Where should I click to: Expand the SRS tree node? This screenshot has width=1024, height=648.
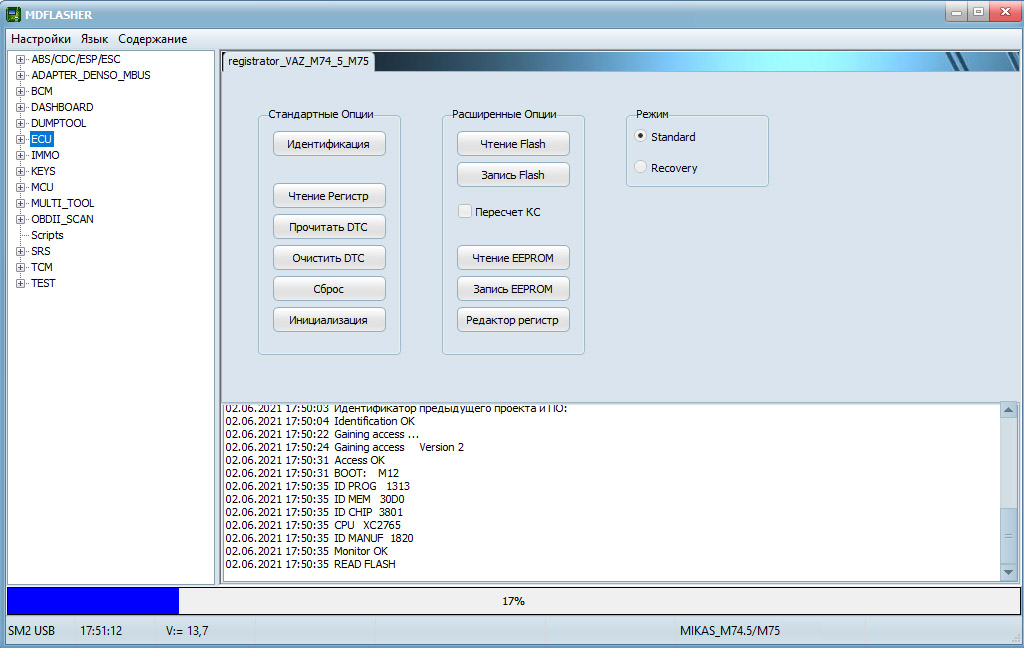click(x=20, y=251)
